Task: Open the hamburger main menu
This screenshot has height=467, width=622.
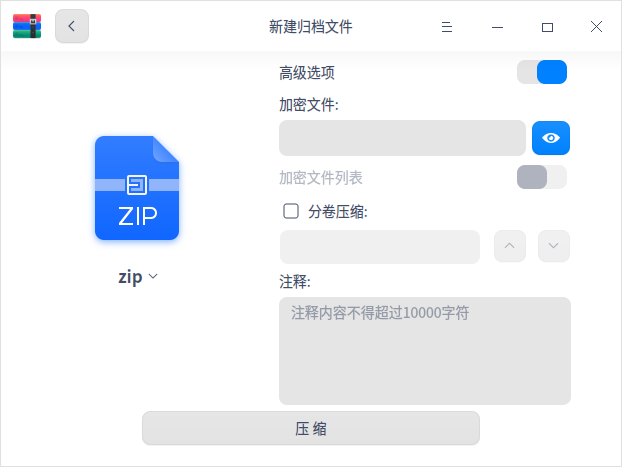Action: (447, 27)
